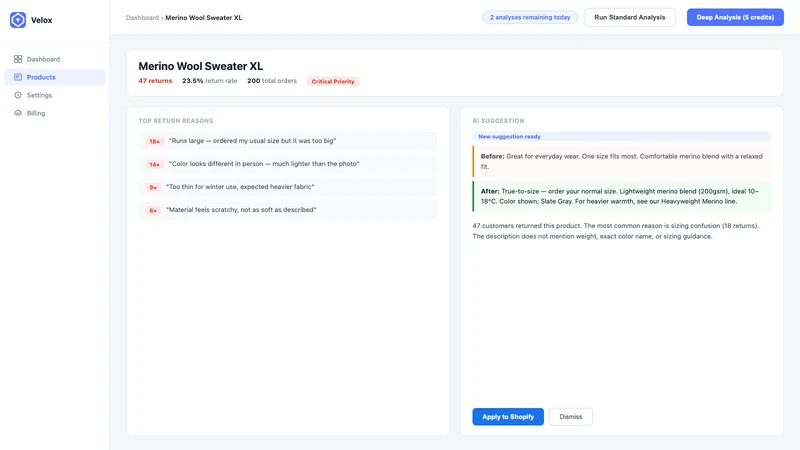The image size is (800, 450).
Task: Click the 'Material feels scratchy' row
Action: pyautogui.click(x=288, y=210)
